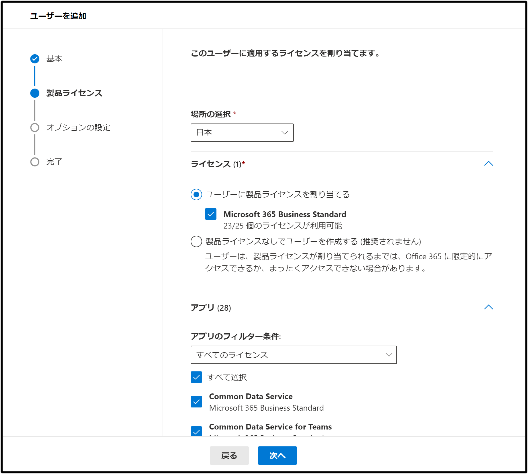Click the completed 基本 step checkmark icon
The height and width of the screenshot is (474, 528).
(x=35, y=59)
